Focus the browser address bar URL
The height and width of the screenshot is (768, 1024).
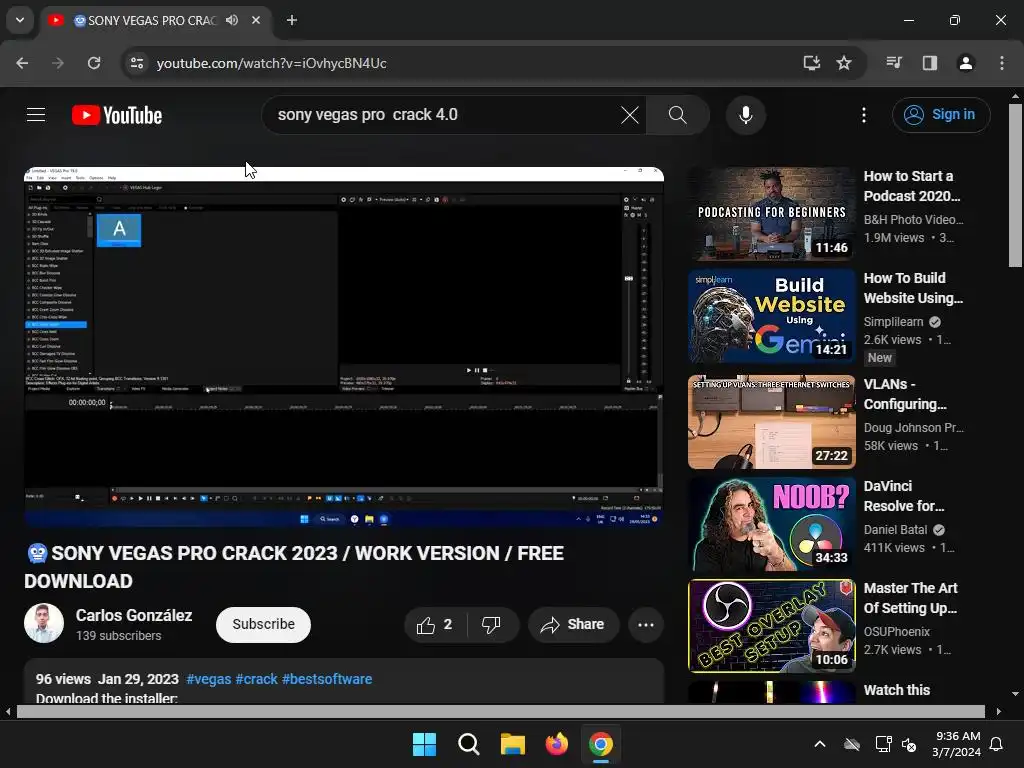click(272, 63)
